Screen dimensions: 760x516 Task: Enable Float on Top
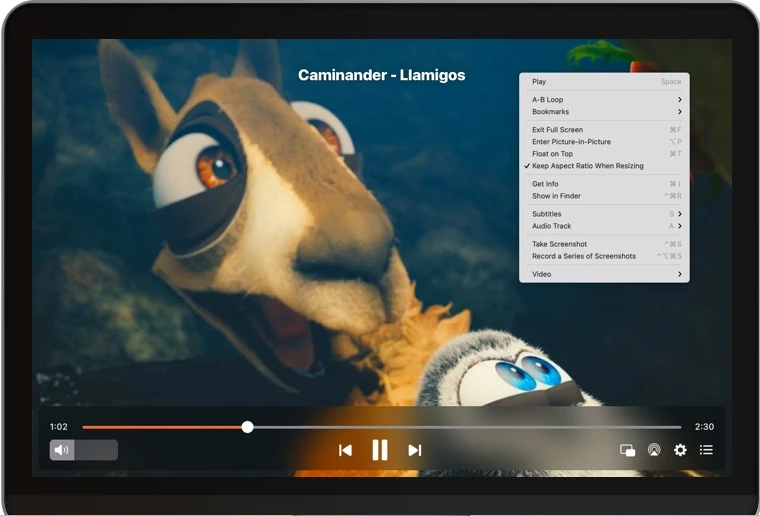coord(604,154)
